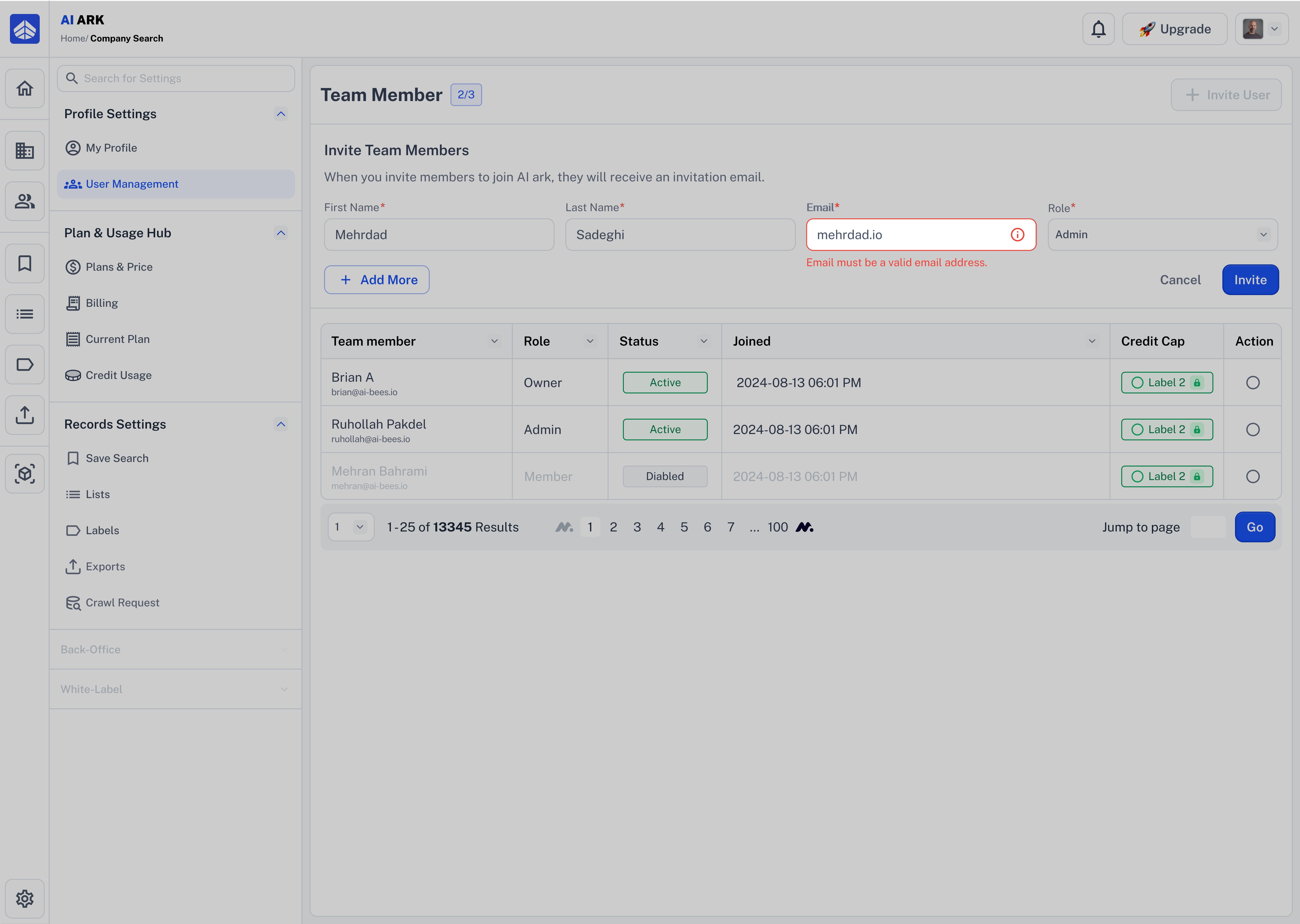The height and width of the screenshot is (924, 1300).
Task: Click the search magnifier icon in settings search
Action: [x=72, y=79]
